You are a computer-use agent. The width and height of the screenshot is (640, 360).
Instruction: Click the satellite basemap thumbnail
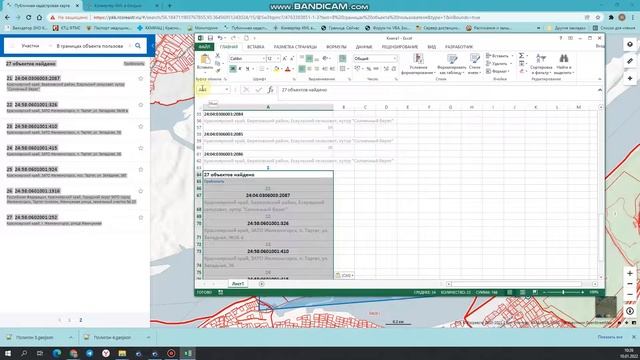606,307
